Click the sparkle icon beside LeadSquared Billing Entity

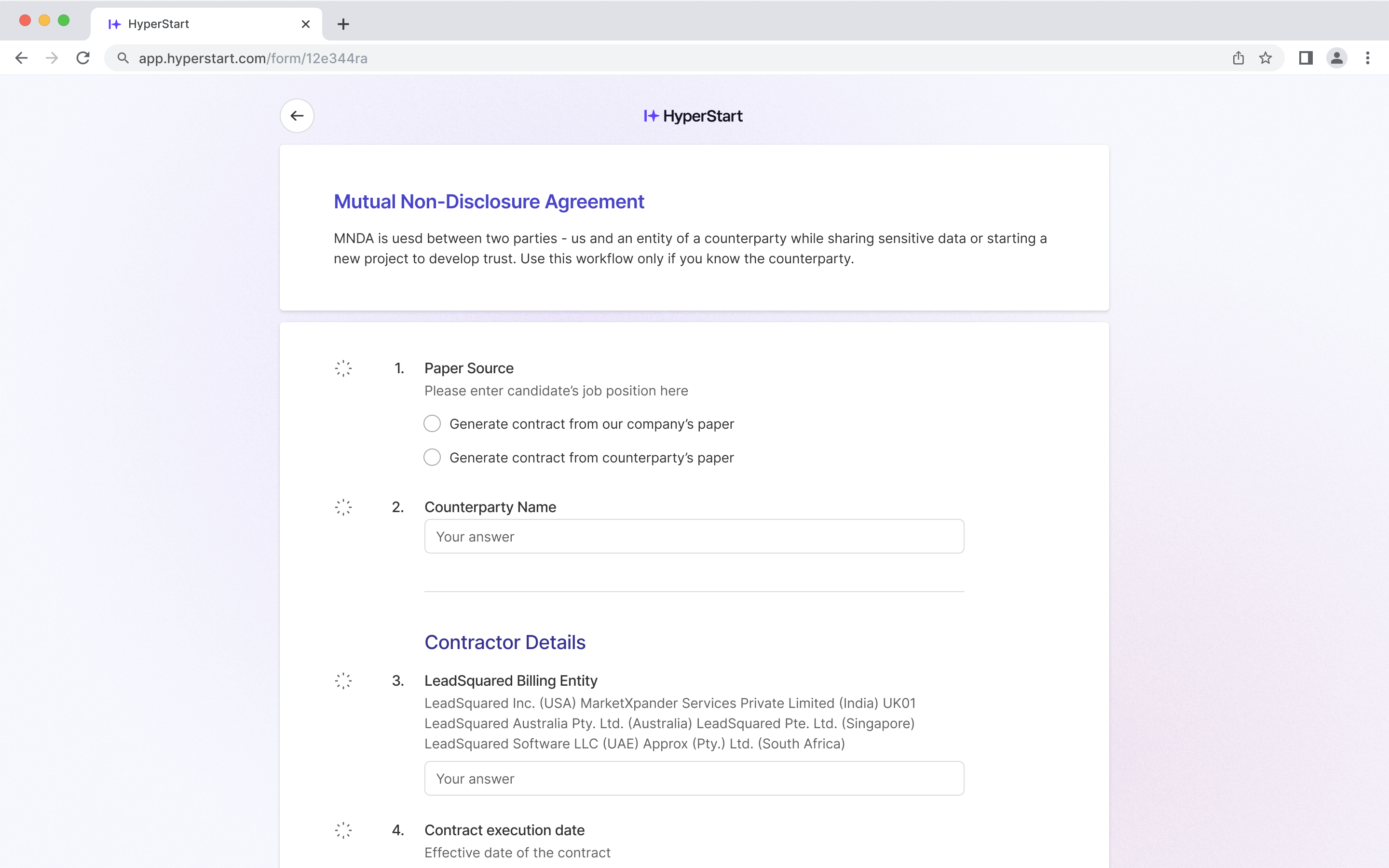(343, 681)
